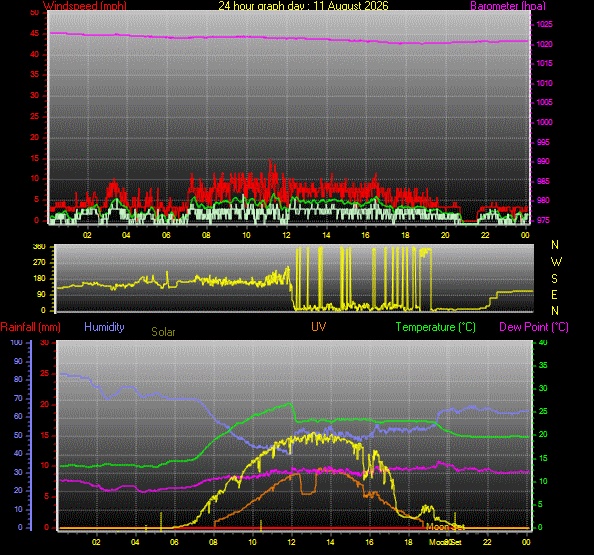The image size is (594, 555).
Task: Click the '975' barometer scale value
Action: pos(543,220)
